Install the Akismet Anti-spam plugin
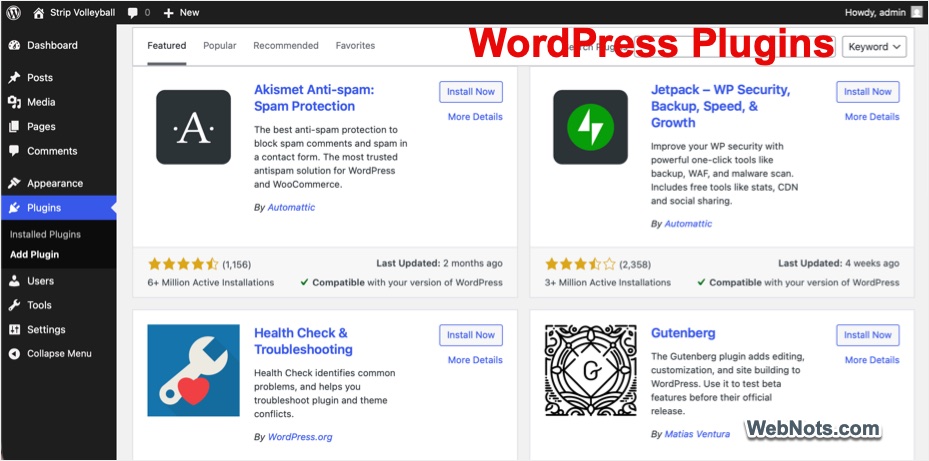 (x=471, y=92)
